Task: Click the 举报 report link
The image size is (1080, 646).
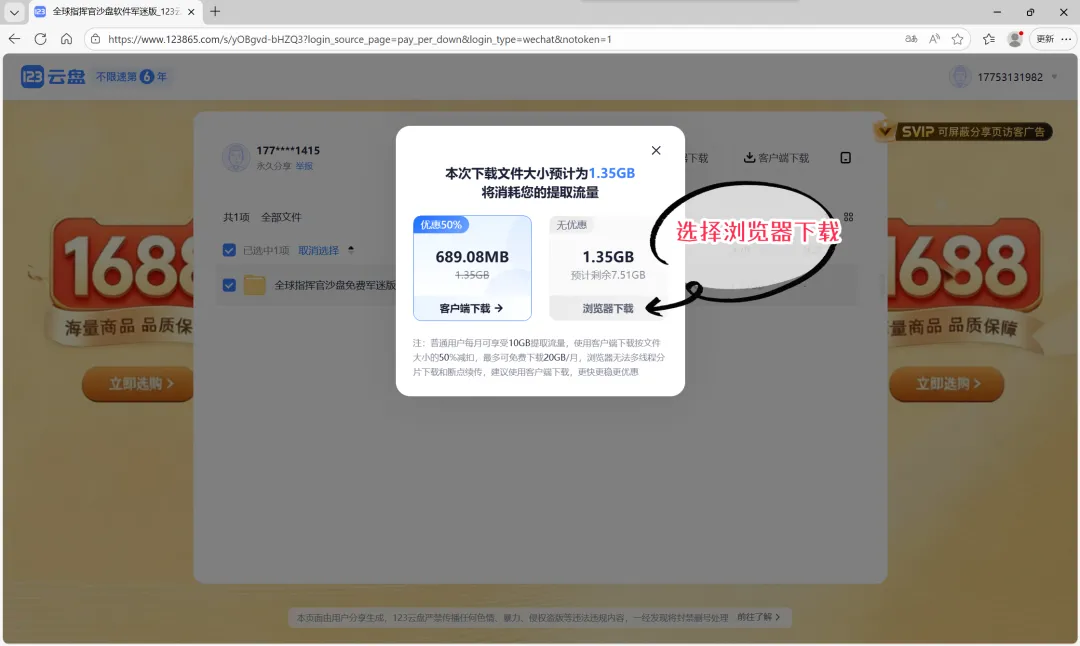Action: coord(304,166)
